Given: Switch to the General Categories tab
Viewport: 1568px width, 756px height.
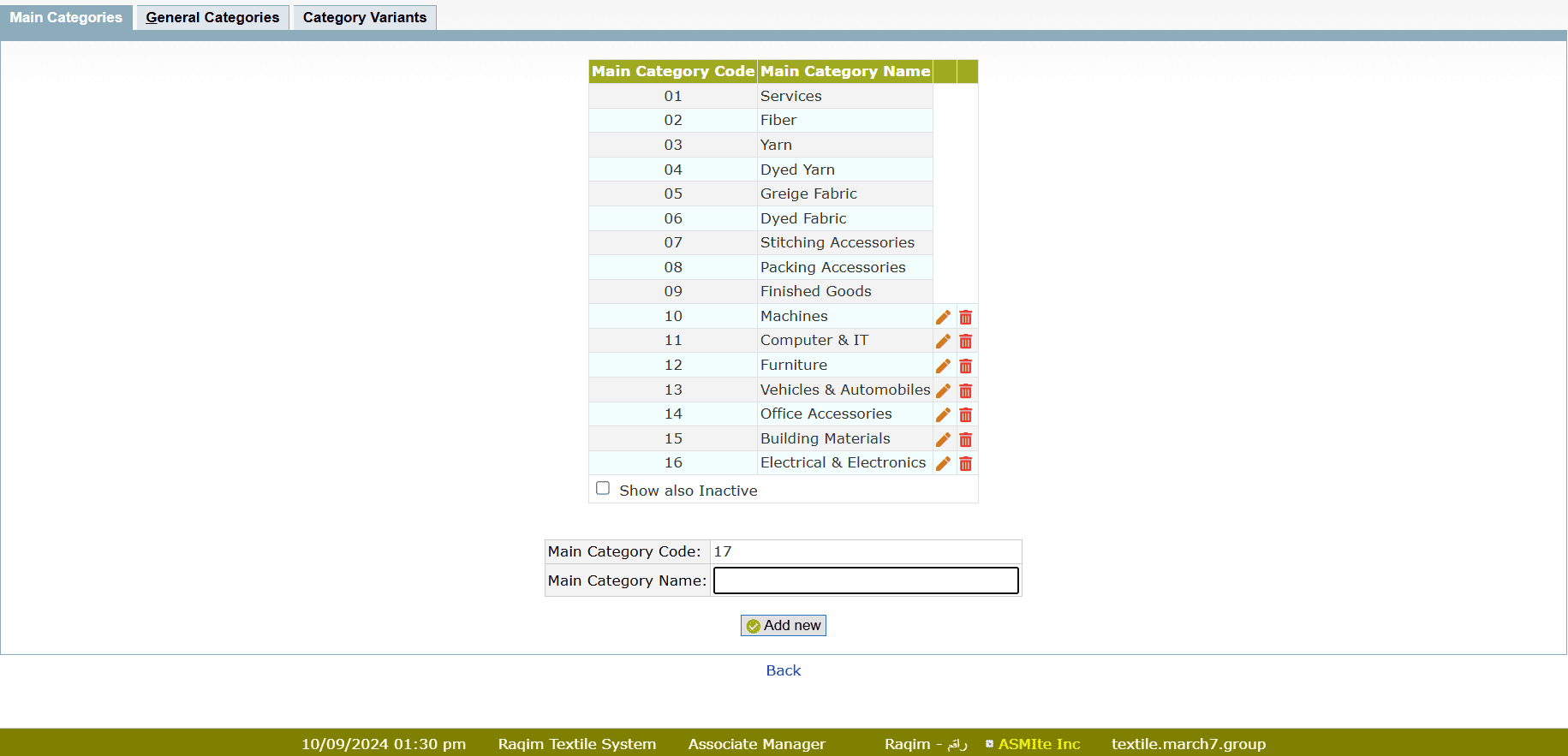Looking at the screenshot, I should pyautogui.click(x=212, y=17).
